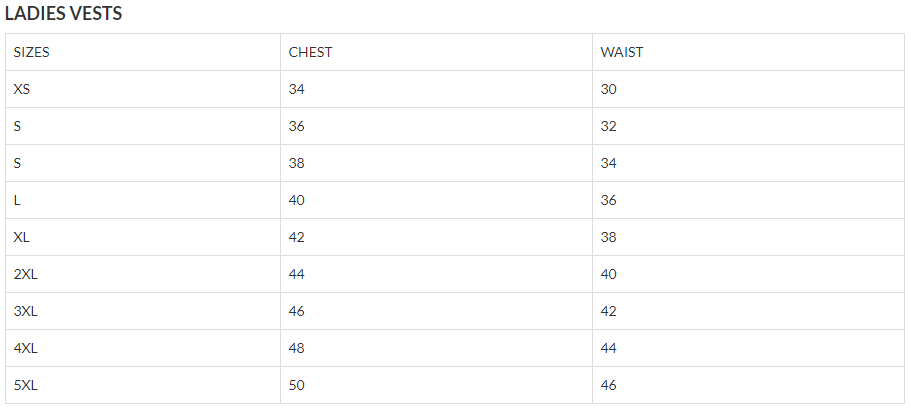This screenshot has width=911, height=413.
Task: Select the 4XL size cell
Action: (x=26, y=348)
